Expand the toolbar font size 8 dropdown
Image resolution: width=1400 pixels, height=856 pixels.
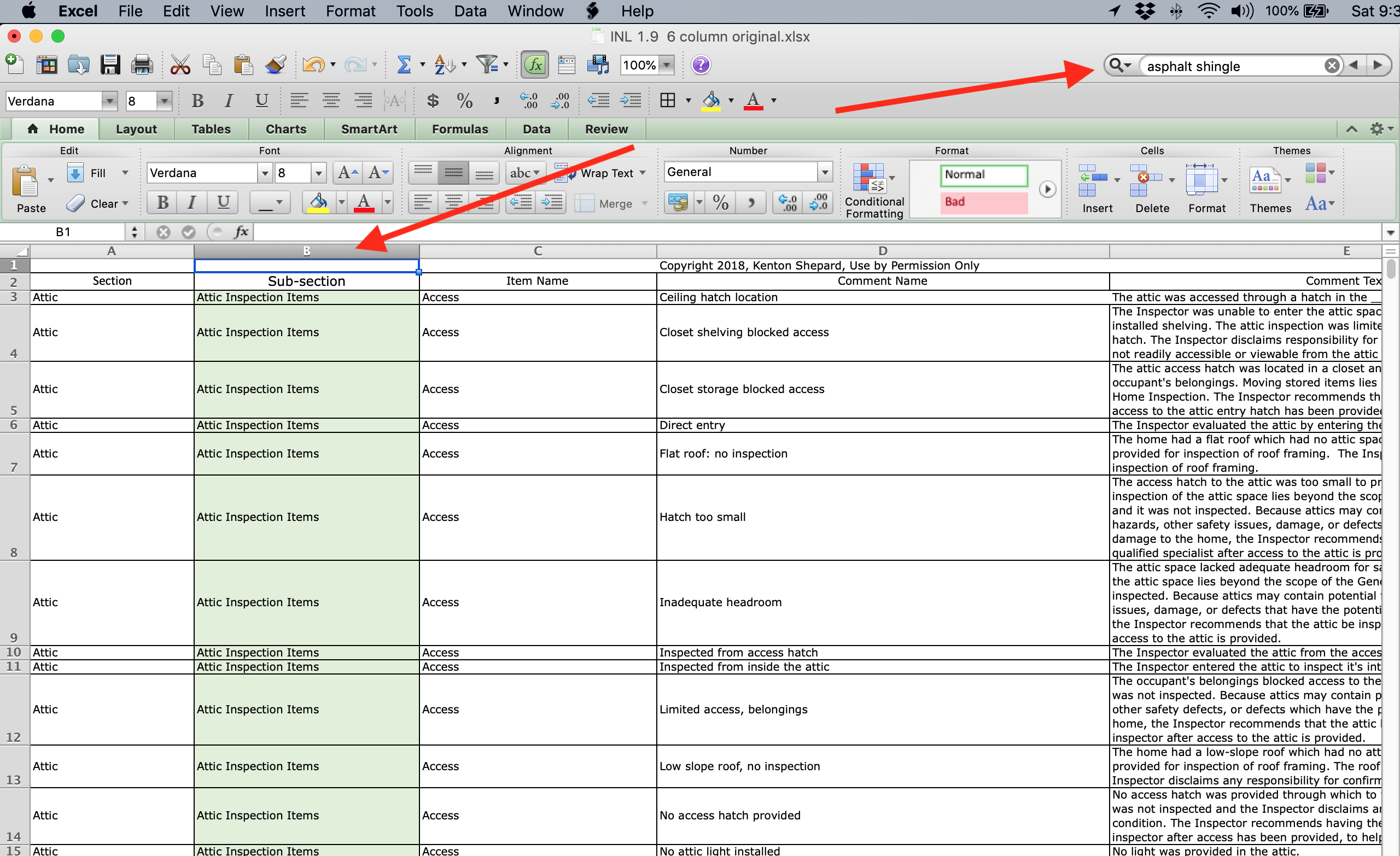[x=164, y=101]
